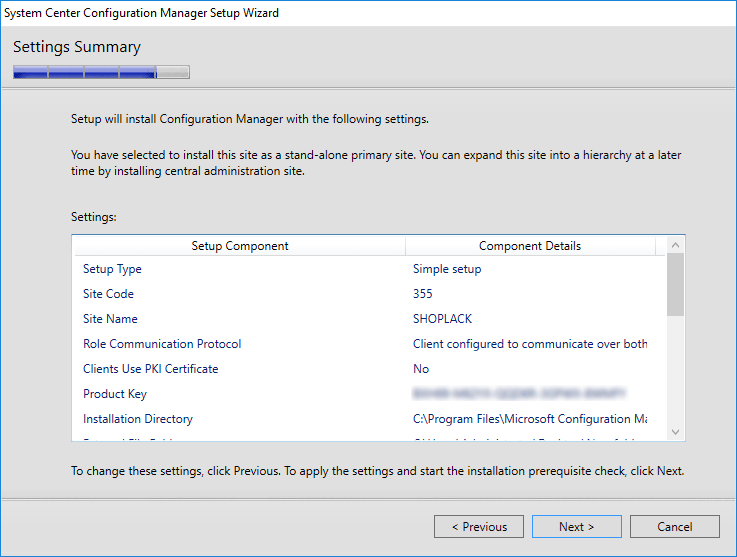
Task: Select the Site Name row label
Action: click(110, 319)
